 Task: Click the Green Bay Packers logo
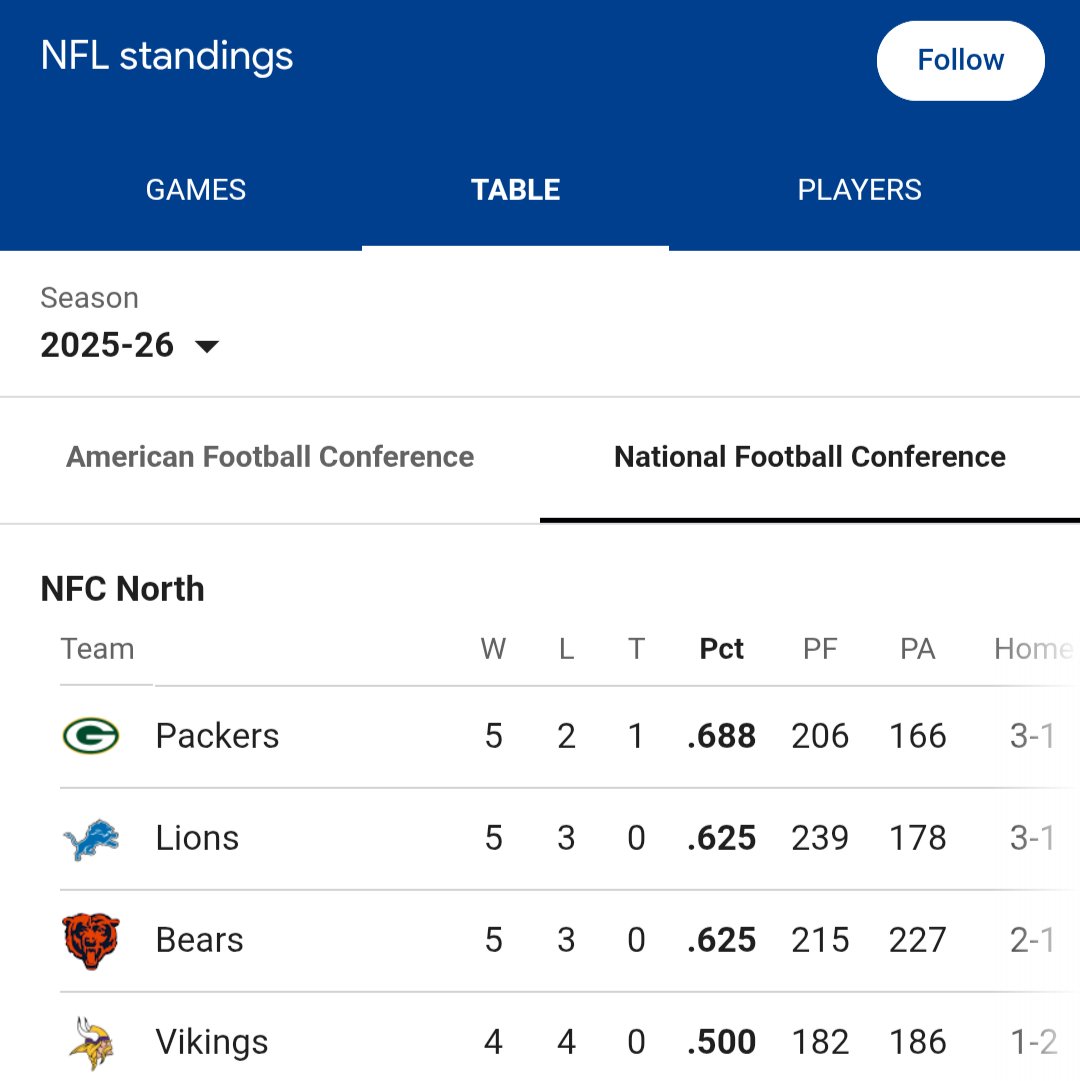[90, 736]
